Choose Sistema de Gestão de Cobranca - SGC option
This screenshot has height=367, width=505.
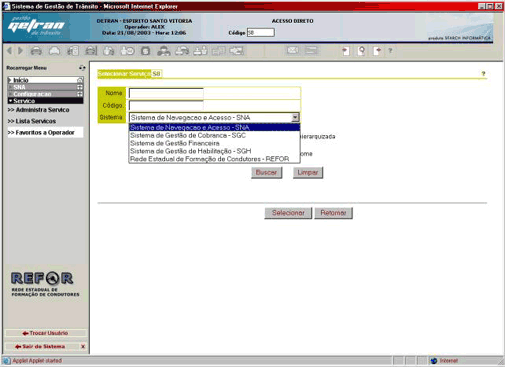(214, 135)
